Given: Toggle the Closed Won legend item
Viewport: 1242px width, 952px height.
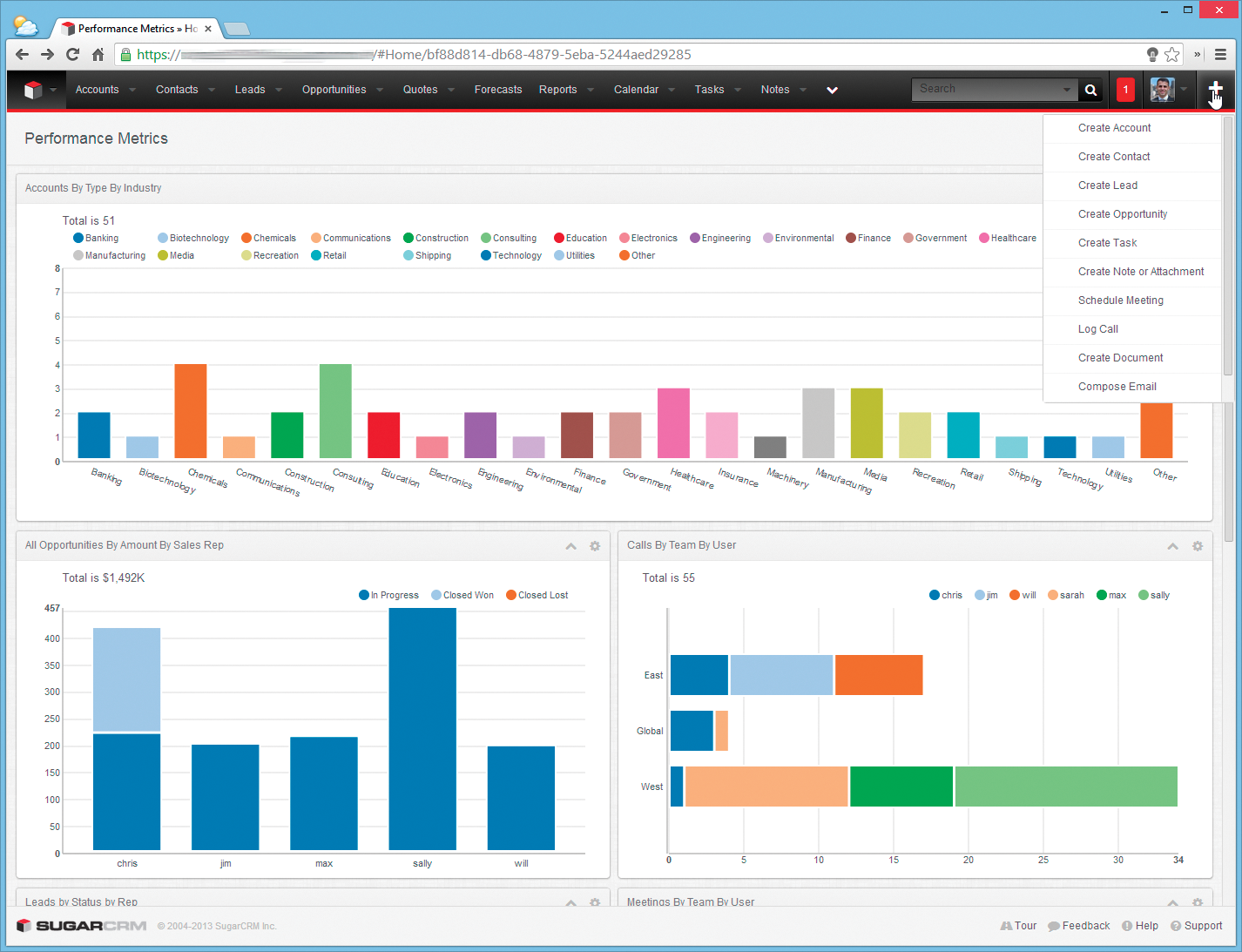Looking at the screenshot, I should pyautogui.click(x=462, y=595).
